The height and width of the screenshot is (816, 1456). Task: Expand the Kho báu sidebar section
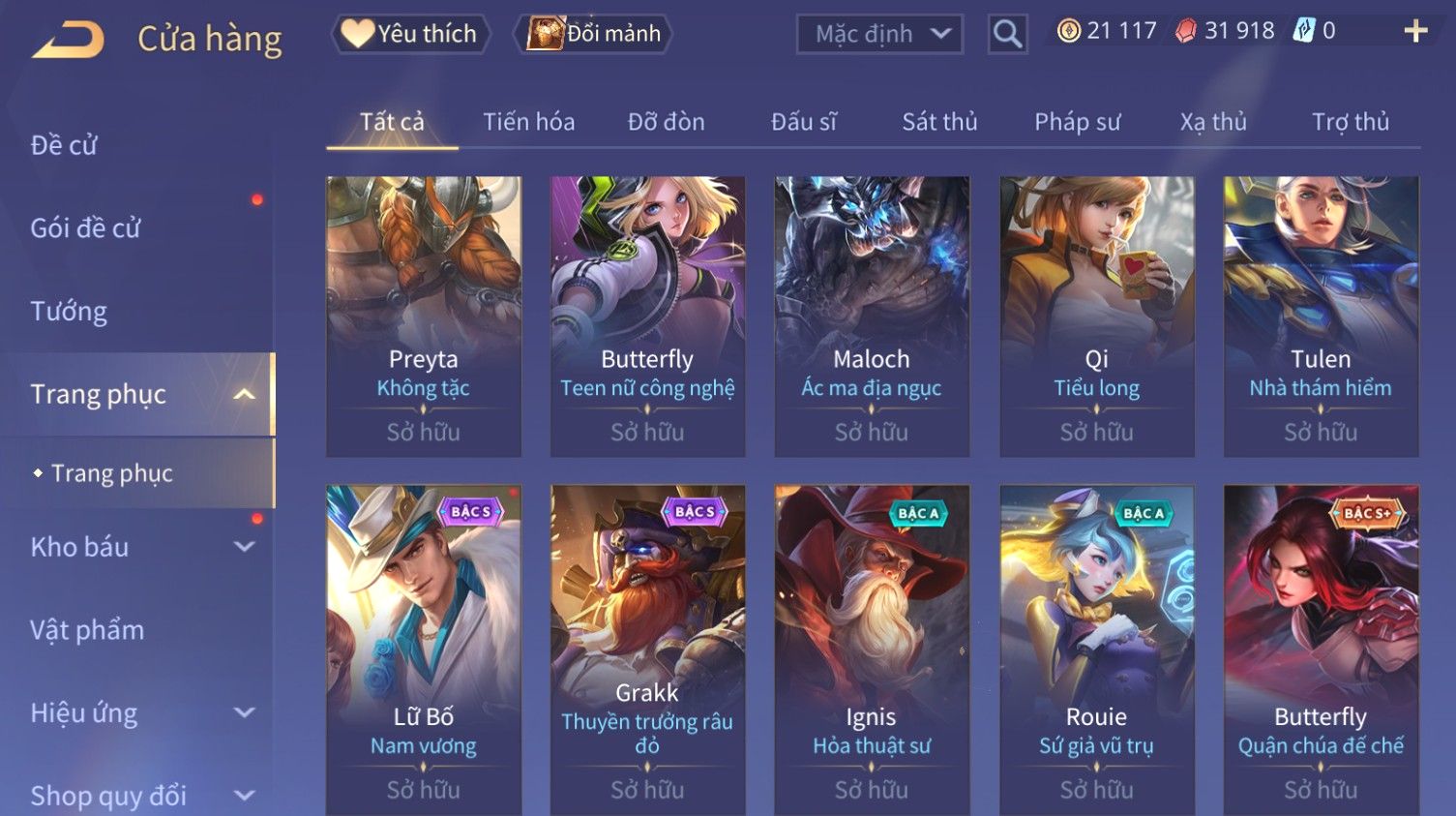[x=245, y=547]
